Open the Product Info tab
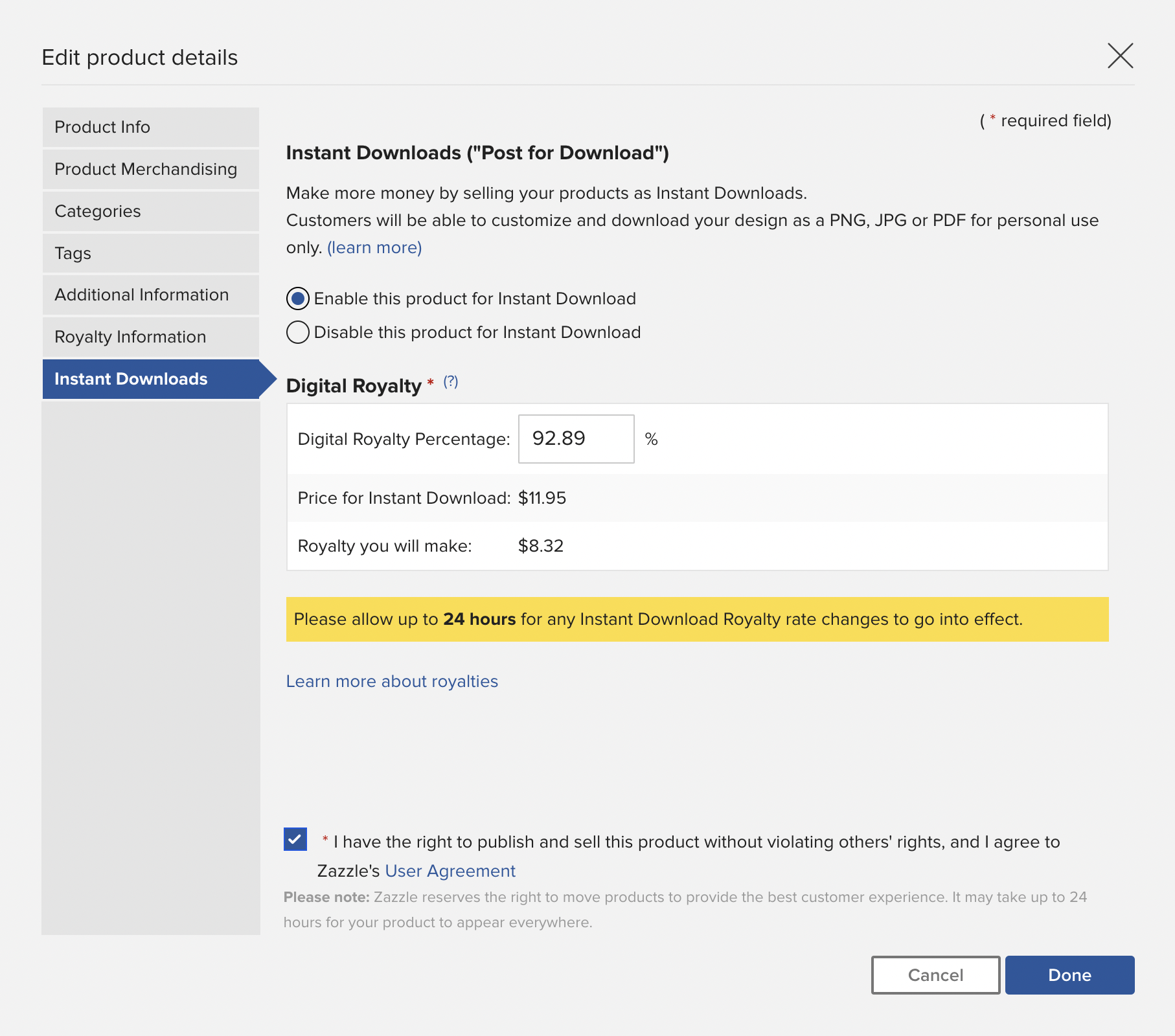 [150, 127]
